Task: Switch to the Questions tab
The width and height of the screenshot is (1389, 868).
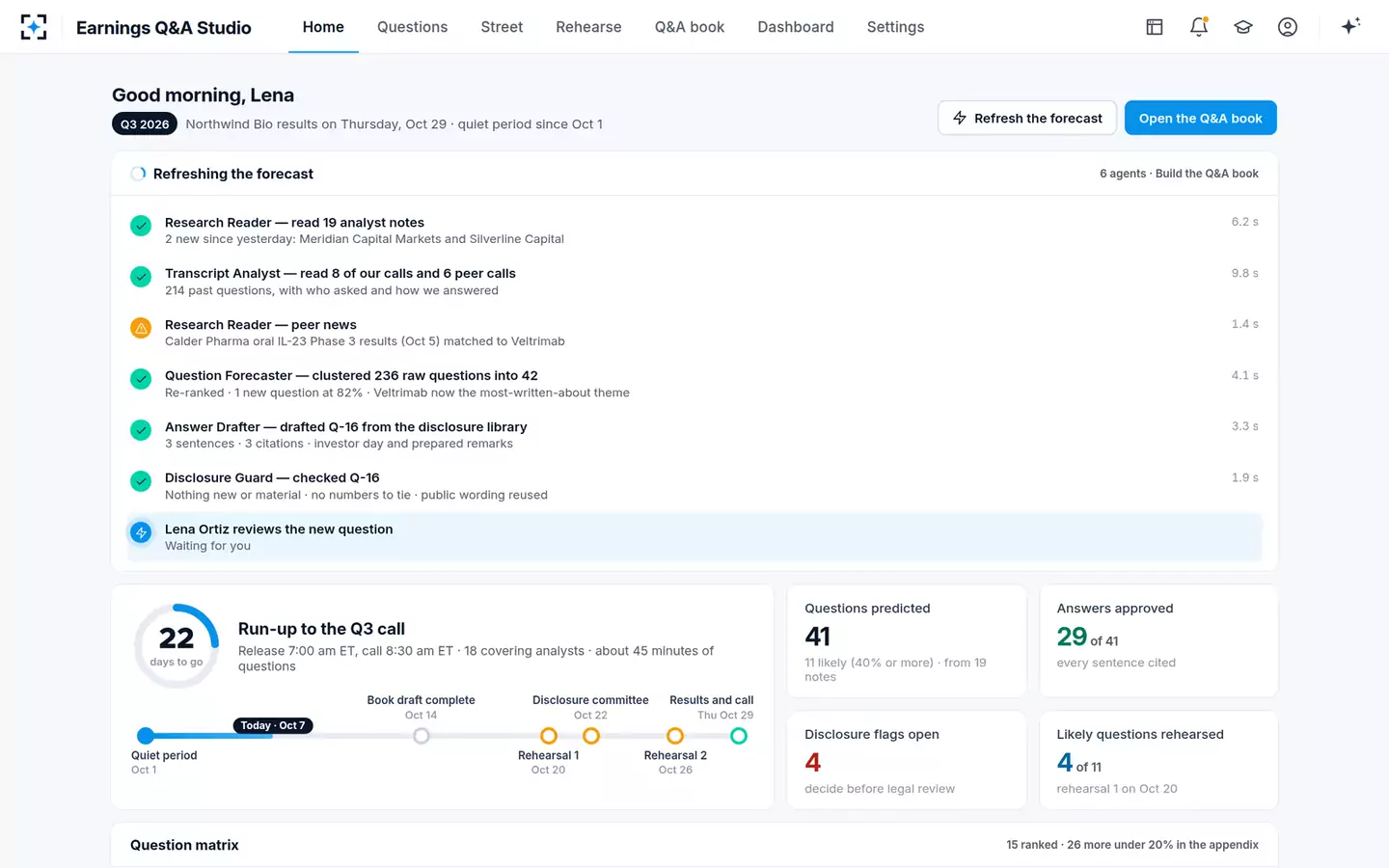Action: 412,27
